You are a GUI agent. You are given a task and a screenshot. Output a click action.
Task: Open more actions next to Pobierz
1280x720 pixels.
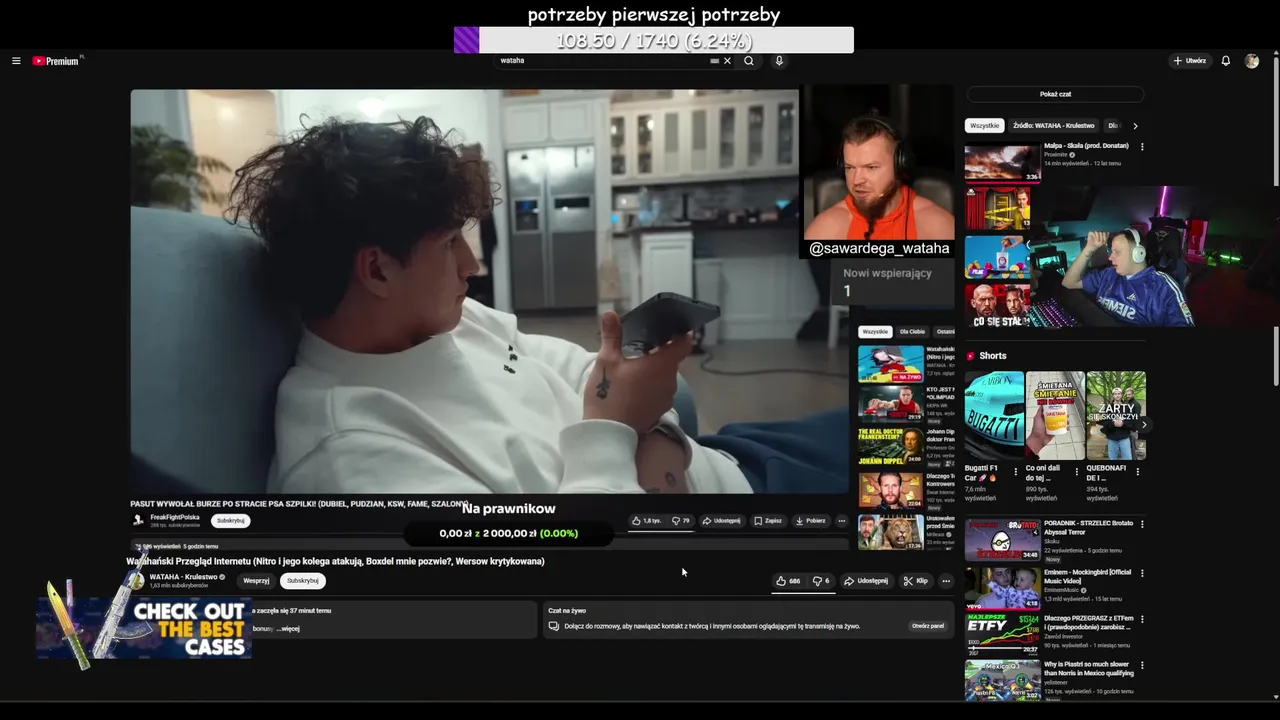[841, 521]
